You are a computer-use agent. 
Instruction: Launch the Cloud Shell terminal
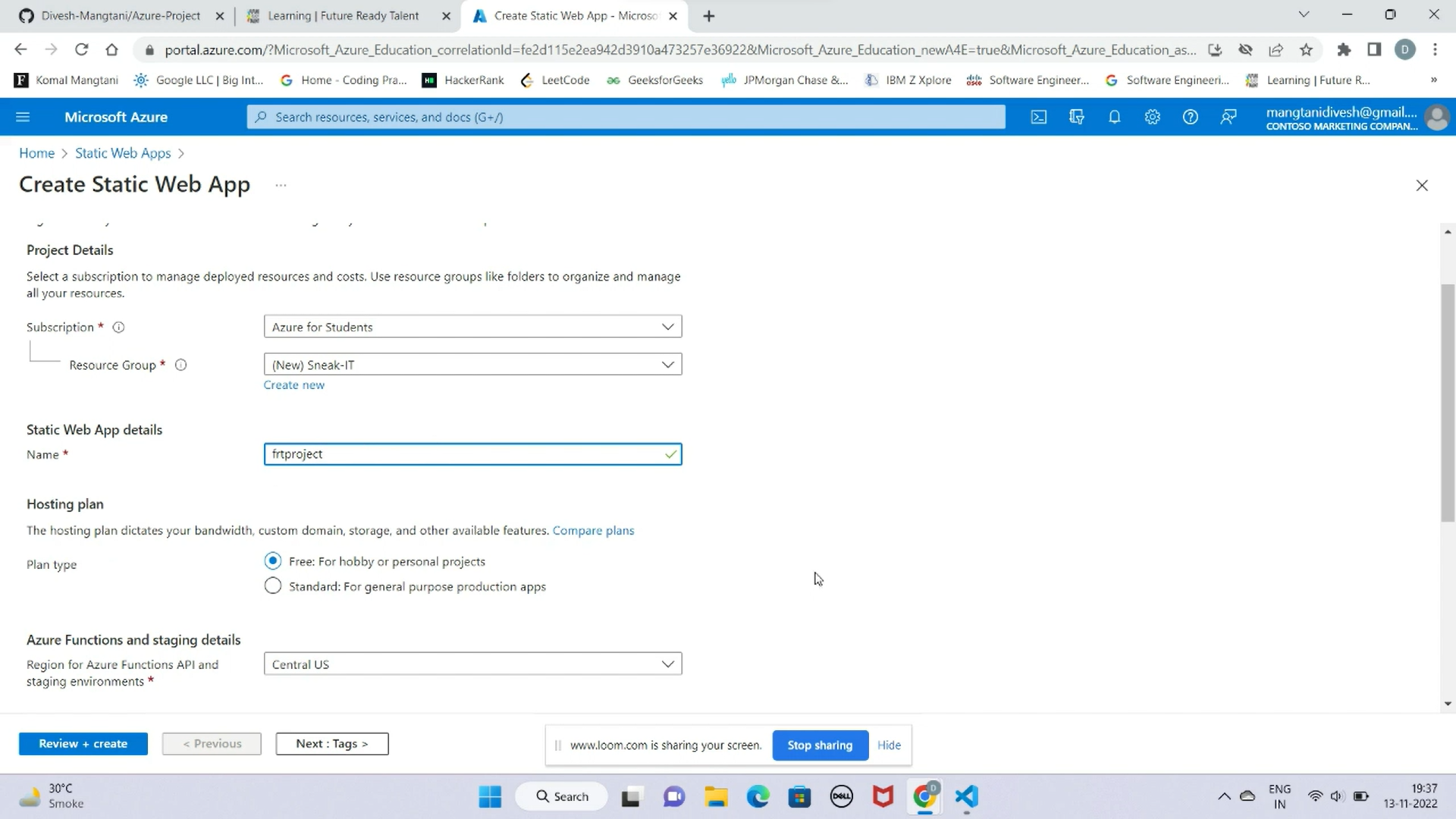pos(1038,116)
